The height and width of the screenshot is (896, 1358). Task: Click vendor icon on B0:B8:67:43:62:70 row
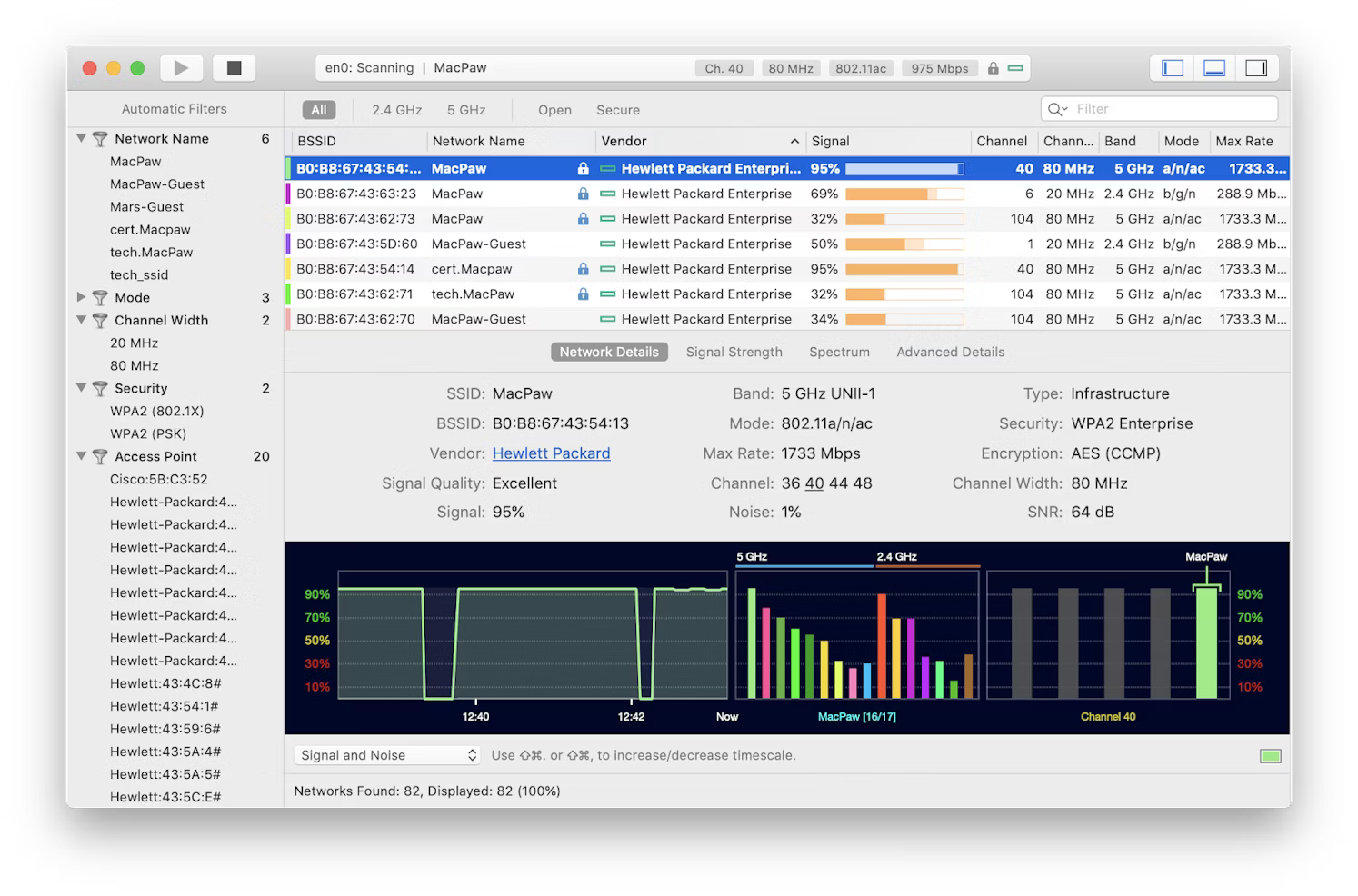click(x=608, y=319)
